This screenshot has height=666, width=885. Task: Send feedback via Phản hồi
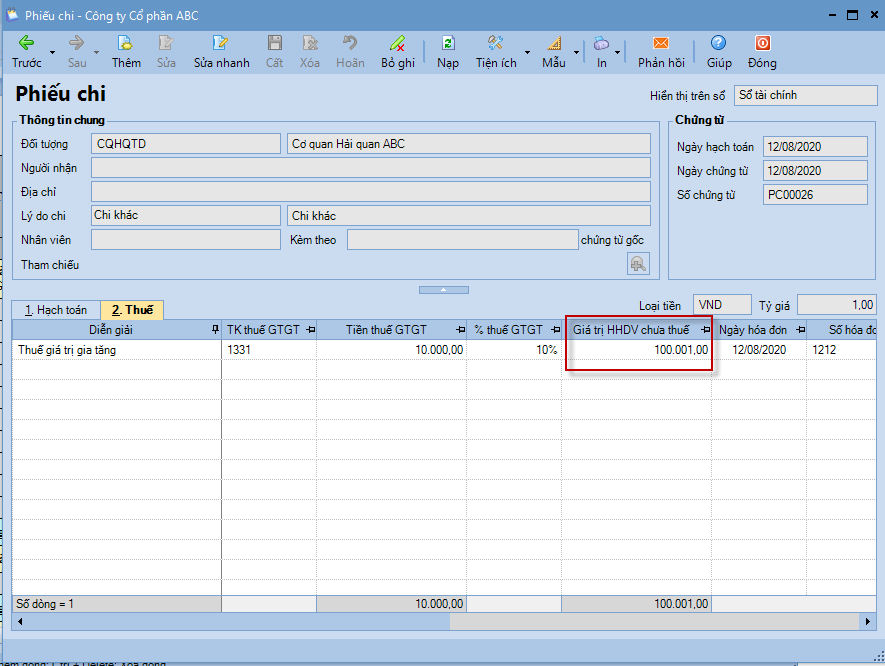coord(661,51)
